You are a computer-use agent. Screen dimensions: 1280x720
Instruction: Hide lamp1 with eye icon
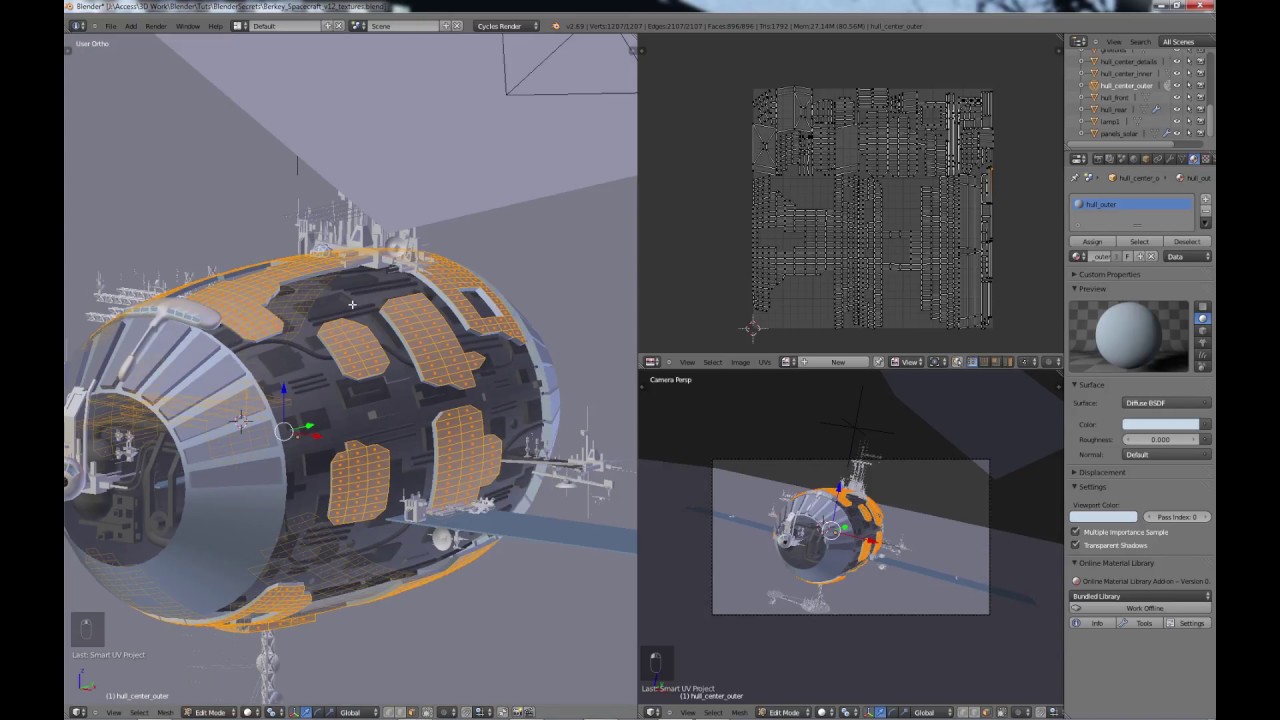pyautogui.click(x=1177, y=121)
